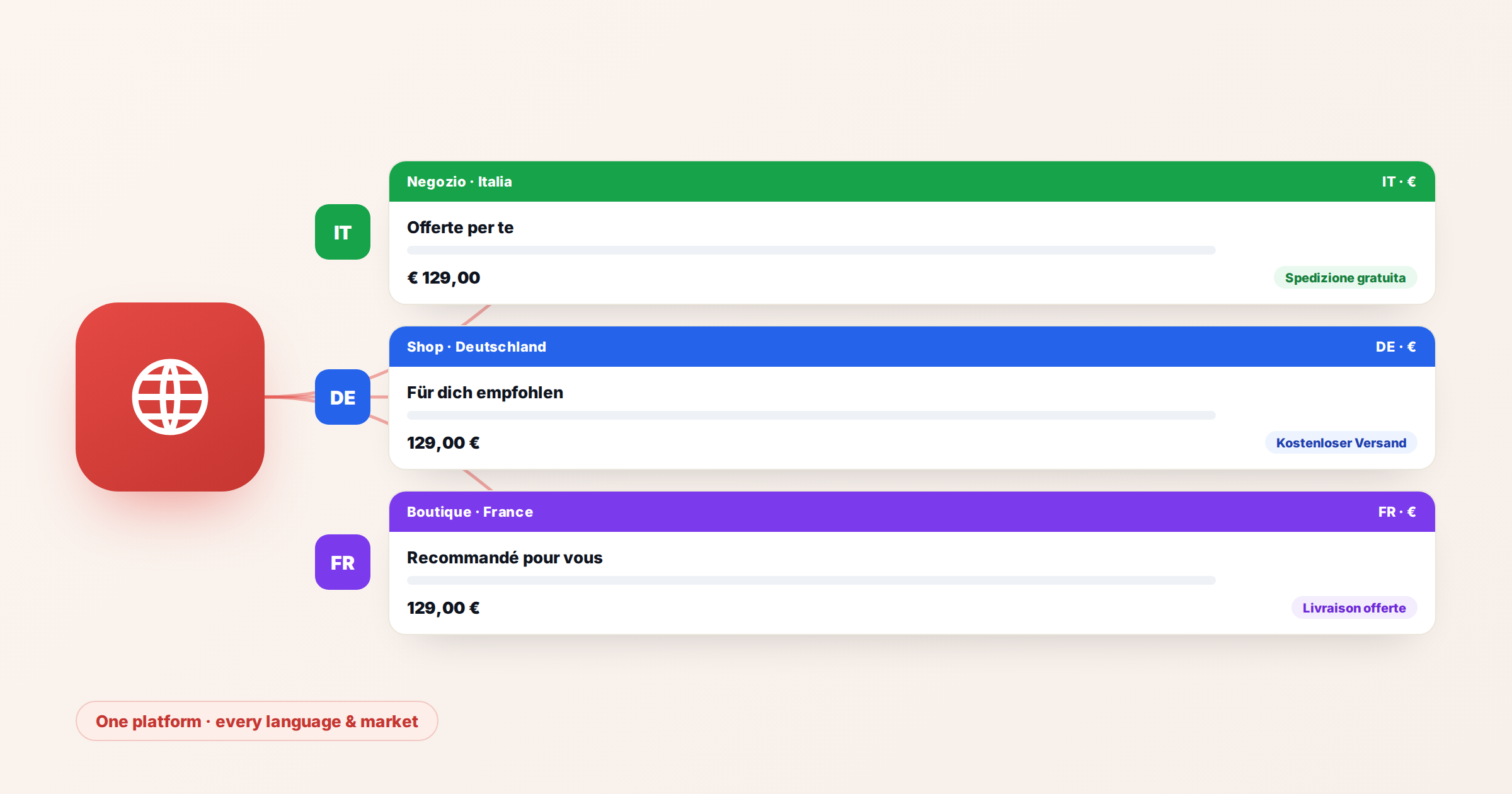
Task: Click the placeholder bar in Italia card
Action: (811, 250)
